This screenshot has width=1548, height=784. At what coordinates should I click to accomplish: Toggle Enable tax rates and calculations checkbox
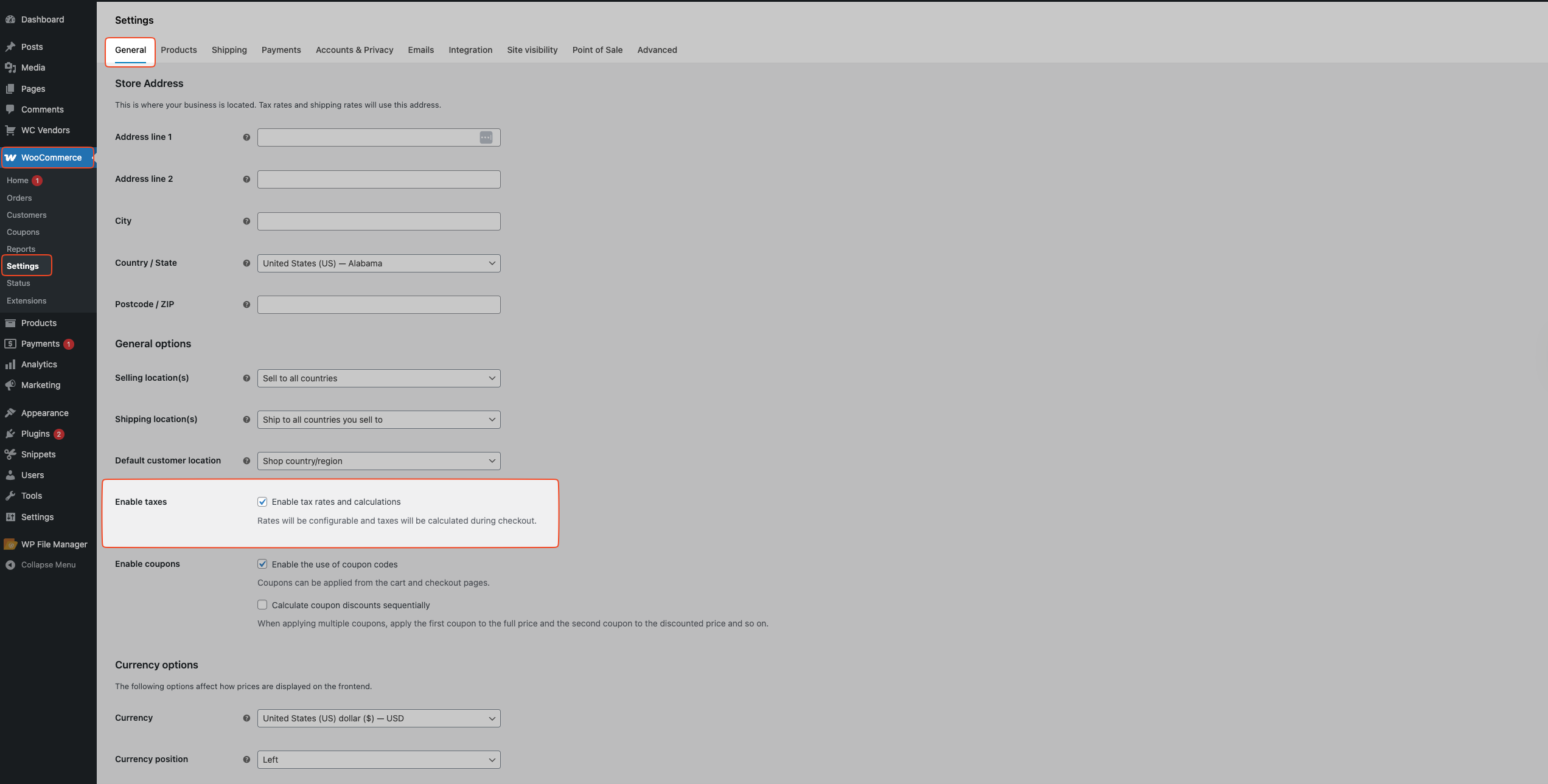(262, 502)
